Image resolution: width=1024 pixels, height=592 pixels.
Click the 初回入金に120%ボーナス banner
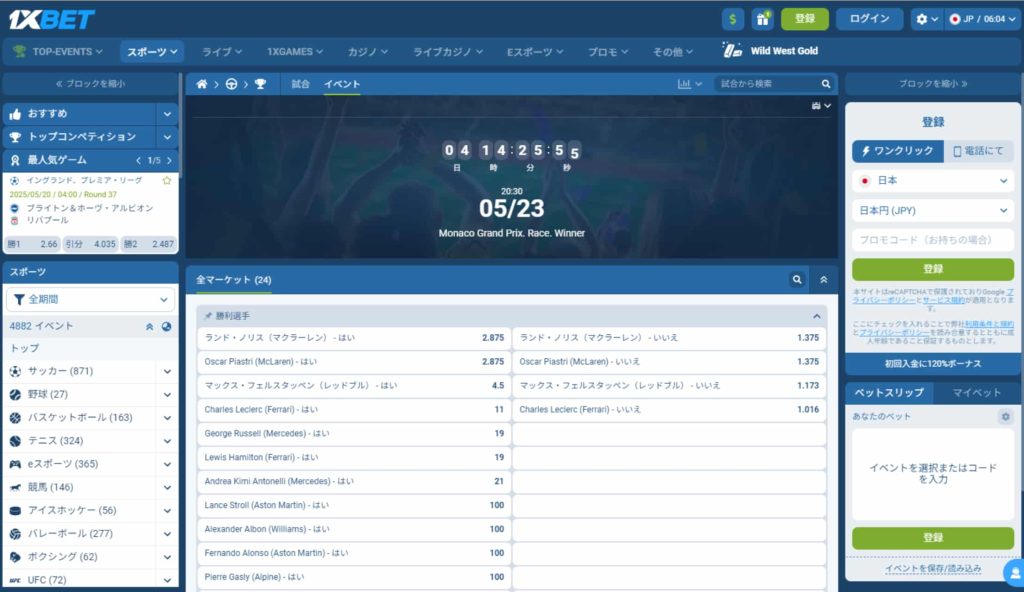tap(933, 363)
